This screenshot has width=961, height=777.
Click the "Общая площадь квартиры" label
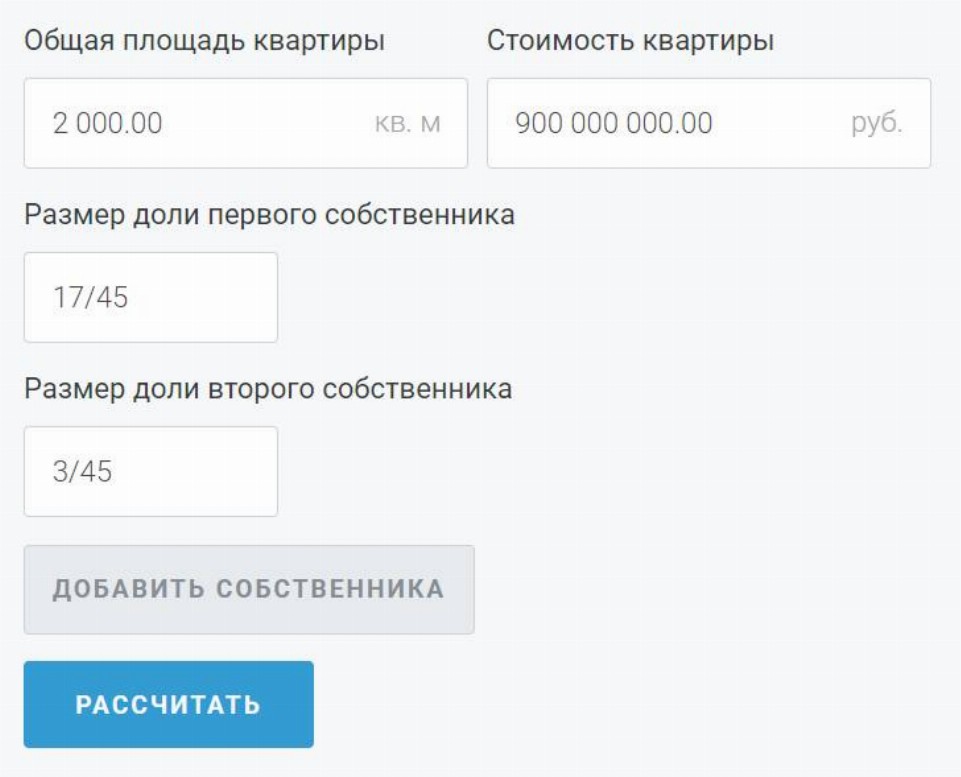pos(205,41)
